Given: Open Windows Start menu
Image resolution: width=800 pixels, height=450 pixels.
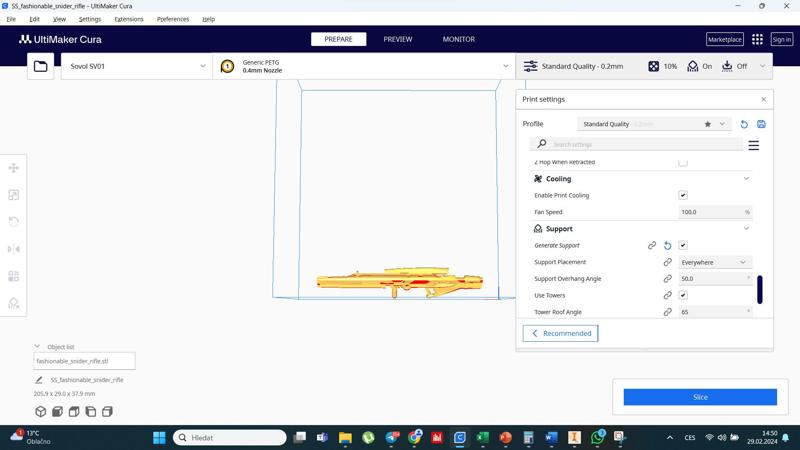Looking at the screenshot, I should [159, 437].
